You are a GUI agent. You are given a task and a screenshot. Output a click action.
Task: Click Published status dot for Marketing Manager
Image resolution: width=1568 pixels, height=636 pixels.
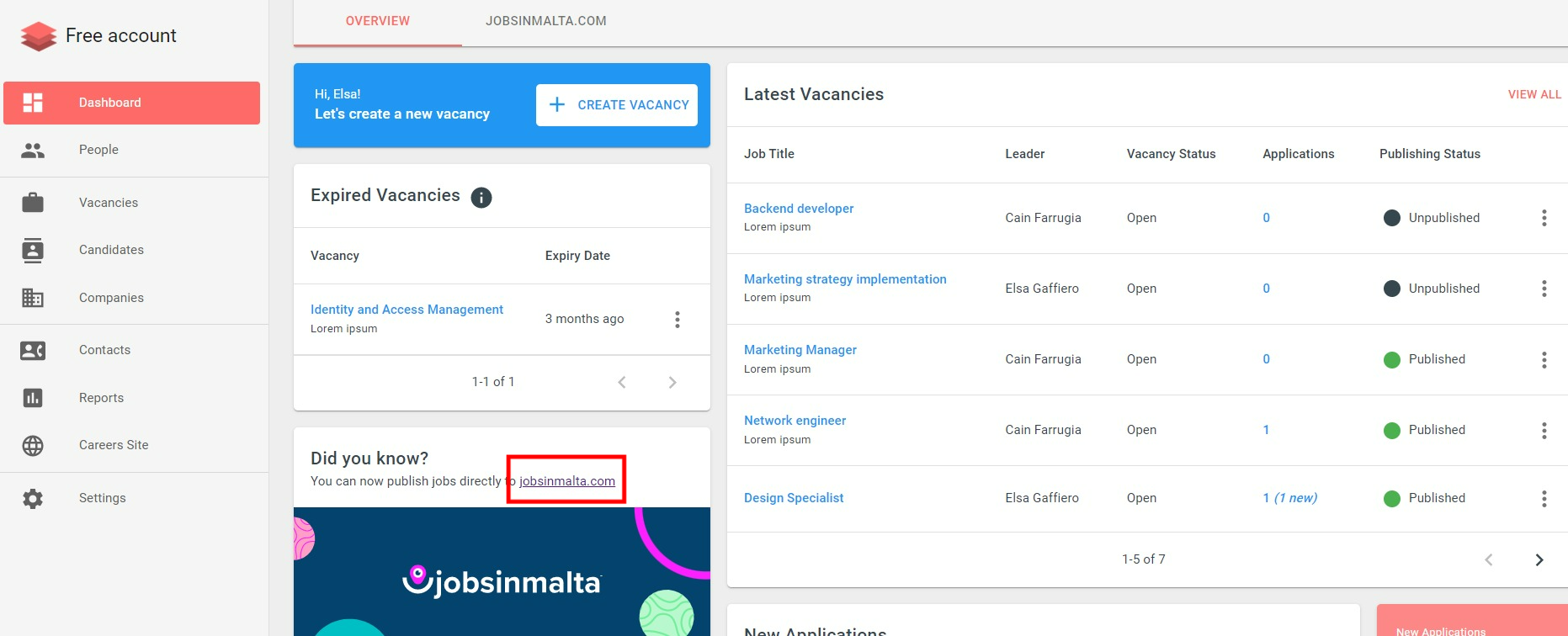1392,360
